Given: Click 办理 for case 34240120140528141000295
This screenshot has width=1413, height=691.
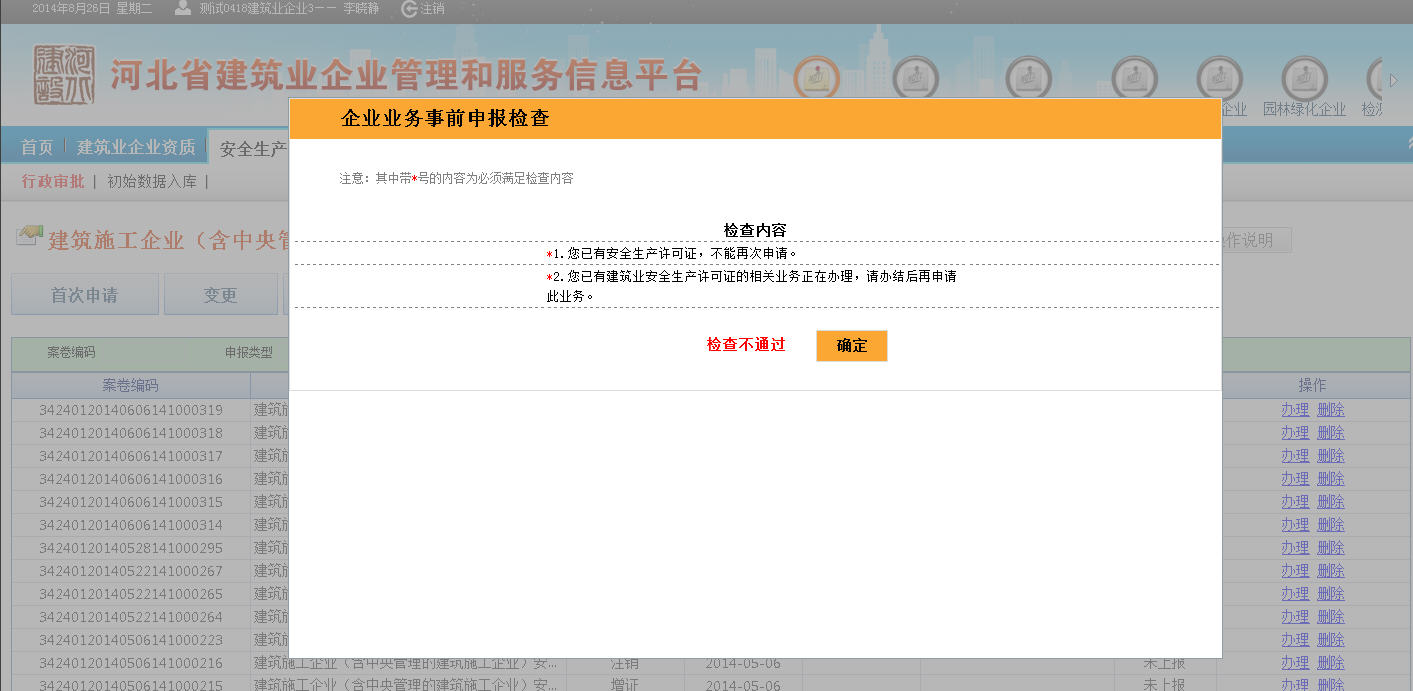Looking at the screenshot, I should pyautogui.click(x=1295, y=548).
